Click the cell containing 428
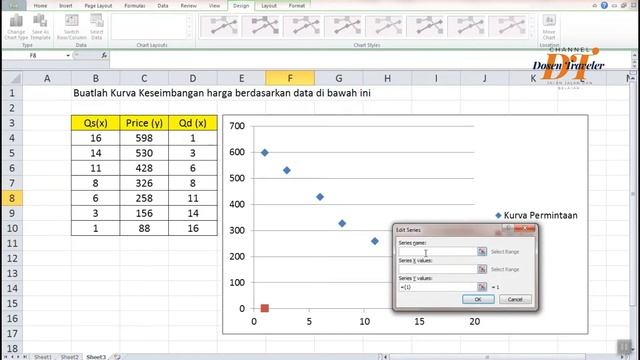Screen dimensions: 640x360 [144, 168]
